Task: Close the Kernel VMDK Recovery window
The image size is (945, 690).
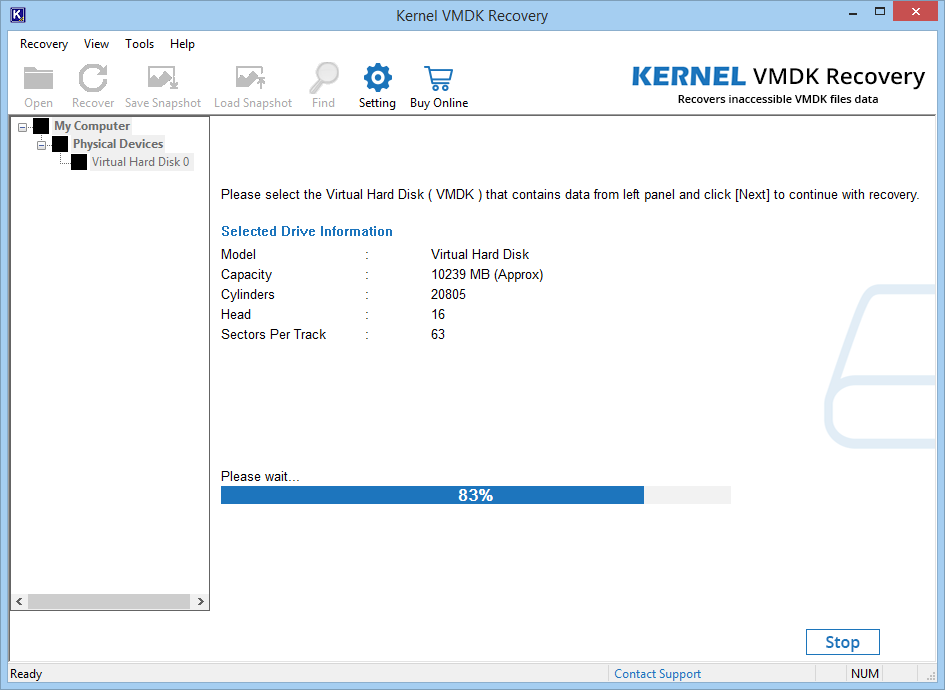Action: pyautogui.click(x=915, y=12)
